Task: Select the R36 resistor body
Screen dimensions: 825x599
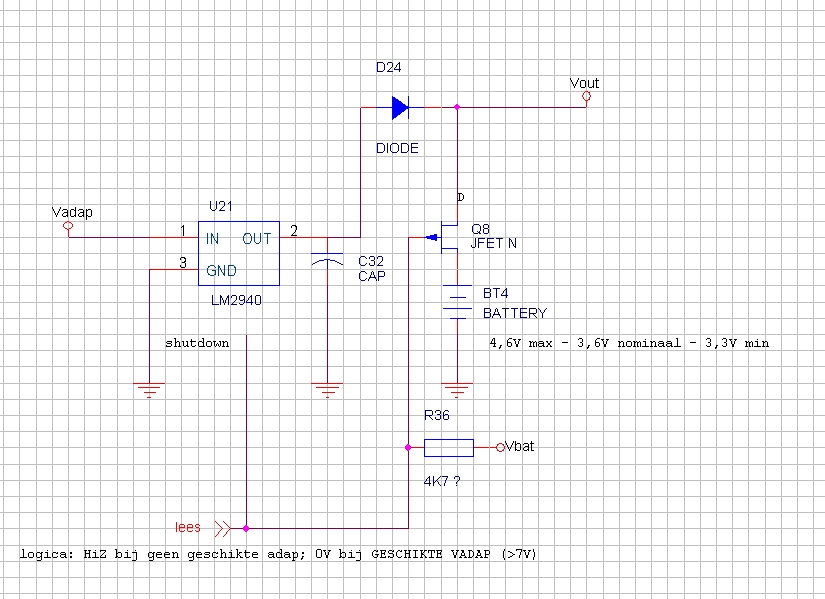Action: (x=448, y=447)
